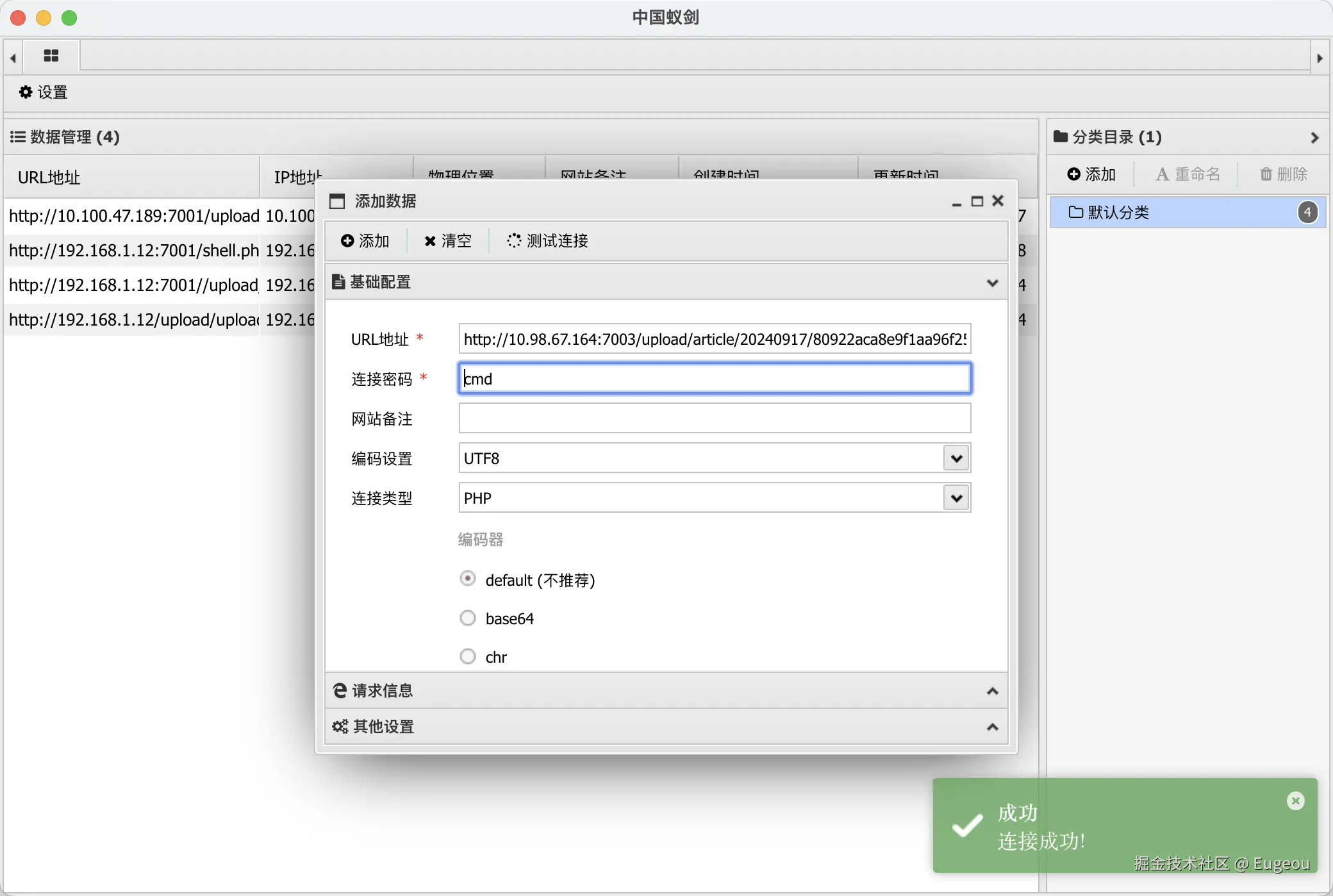Open the 设置 gear settings
The image size is (1333, 896).
point(43,92)
